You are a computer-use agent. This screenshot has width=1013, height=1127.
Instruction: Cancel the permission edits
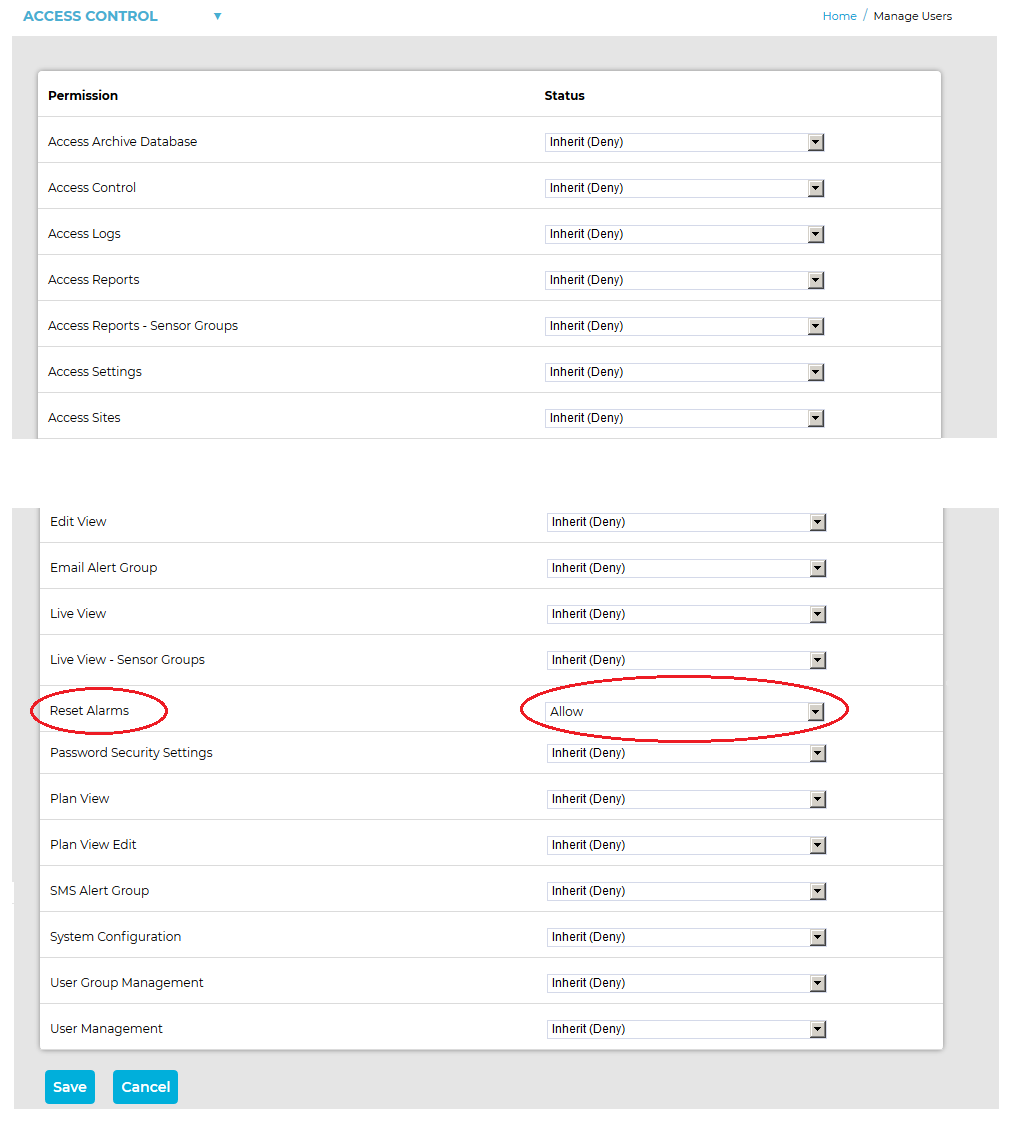coord(145,1087)
